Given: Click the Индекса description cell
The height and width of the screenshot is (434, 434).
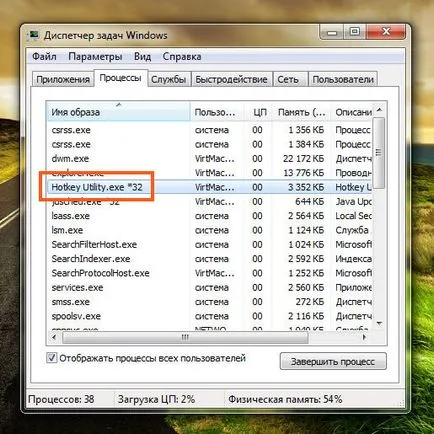Looking at the screenshot, I should click(x=353, y=259).
